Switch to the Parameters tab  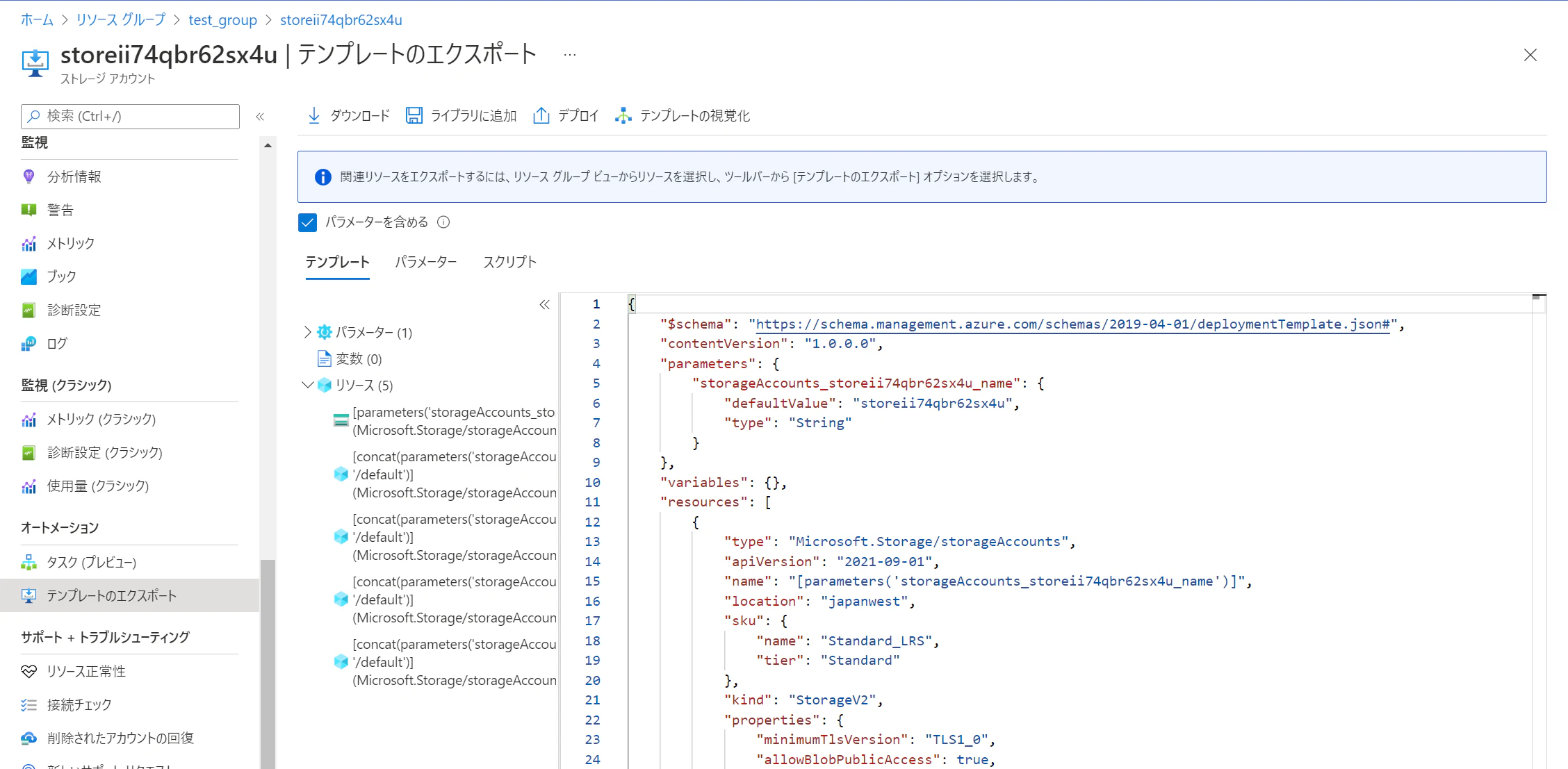coord(425,262)
